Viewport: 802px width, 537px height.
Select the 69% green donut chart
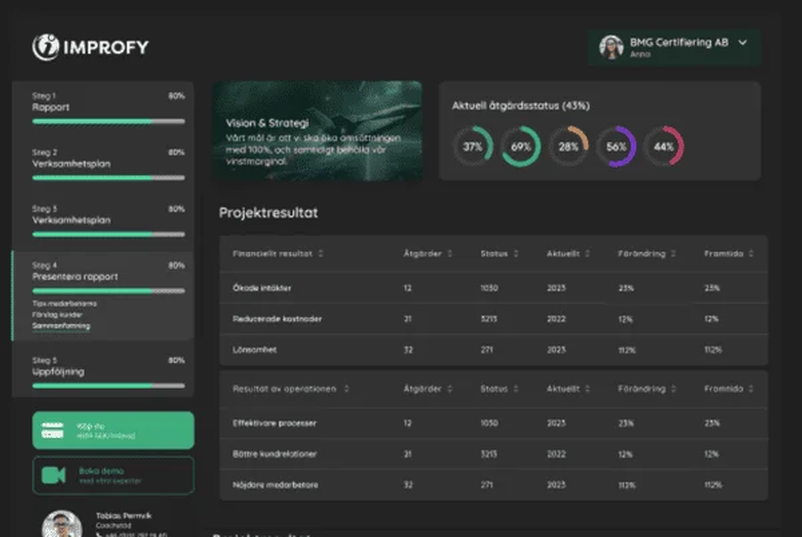pos(521,146)
